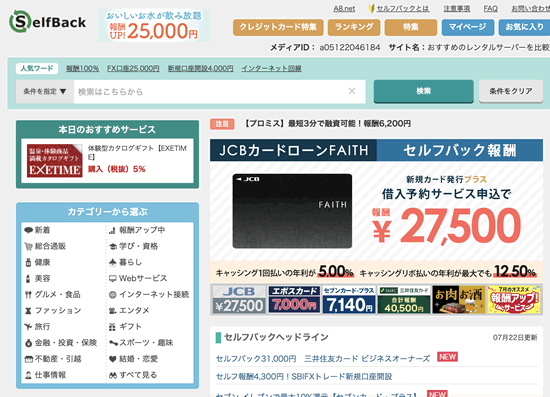Open the お気に入り tab
Viewport: 550px width, 397px height.
point(524,27)
